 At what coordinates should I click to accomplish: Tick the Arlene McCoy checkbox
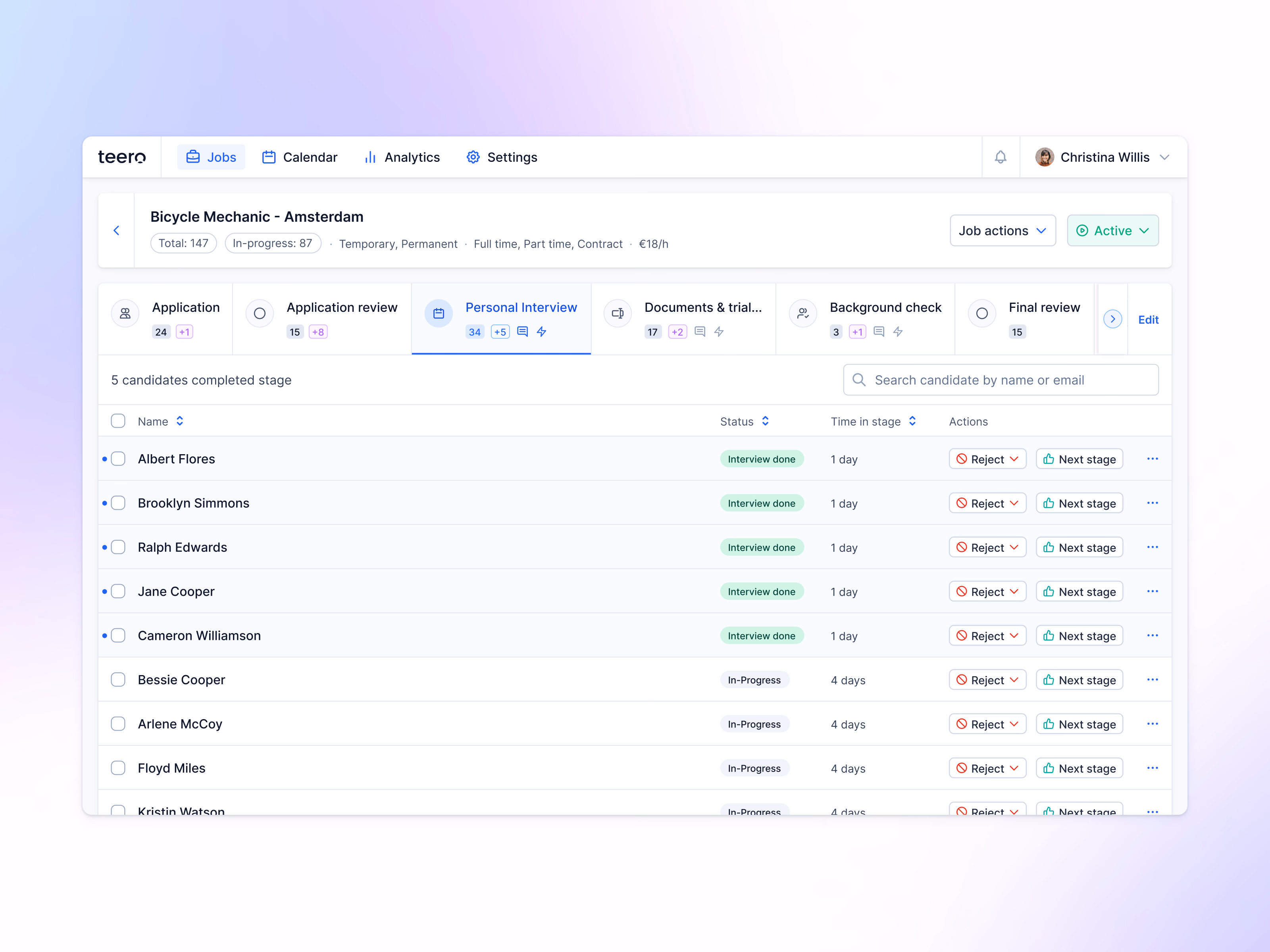click(118, 724)
